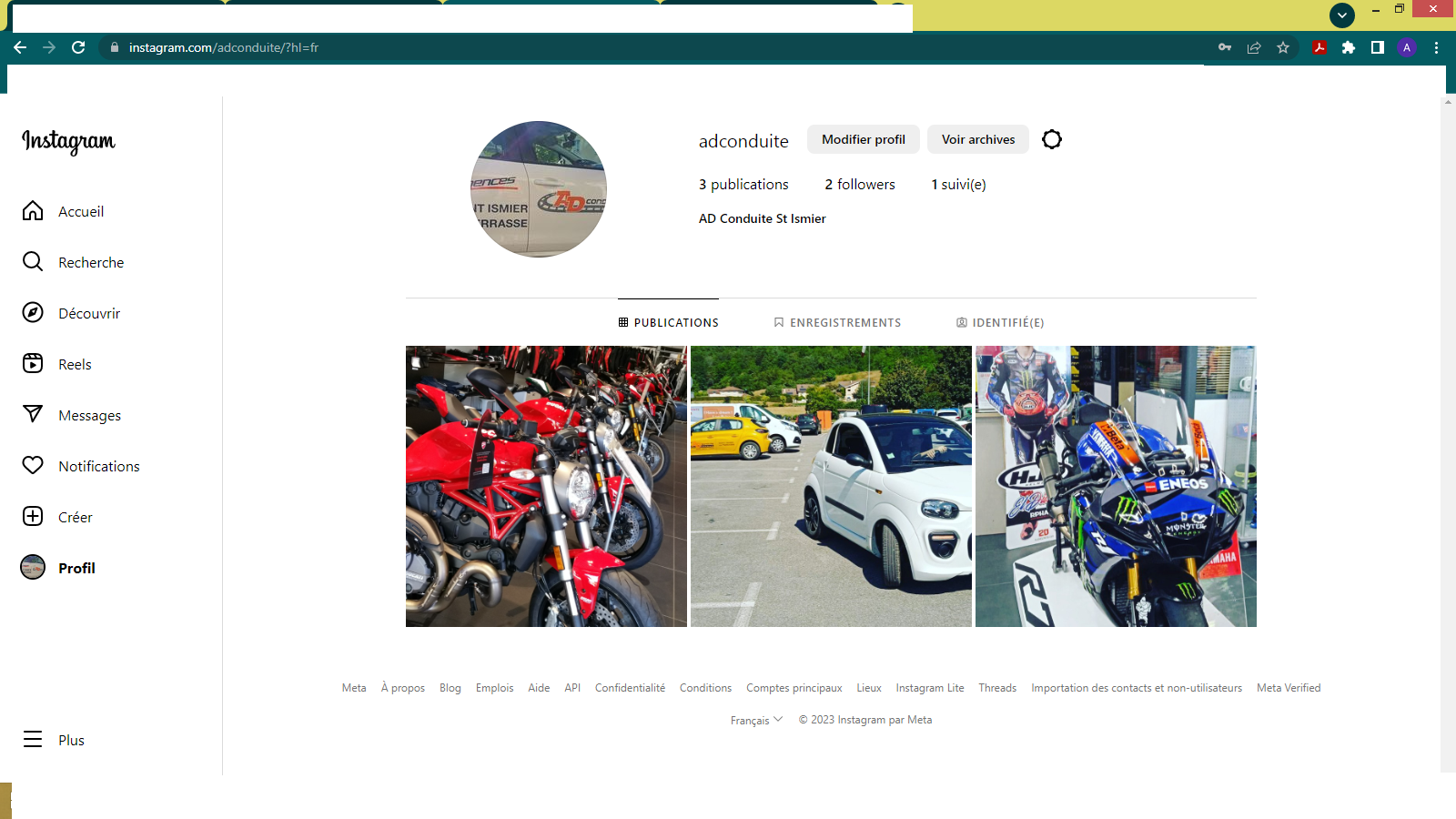The width and height of the screenshot is (1456, 819).
Task: Open the 1 suivi(e) list
Action: click(958, 184)
